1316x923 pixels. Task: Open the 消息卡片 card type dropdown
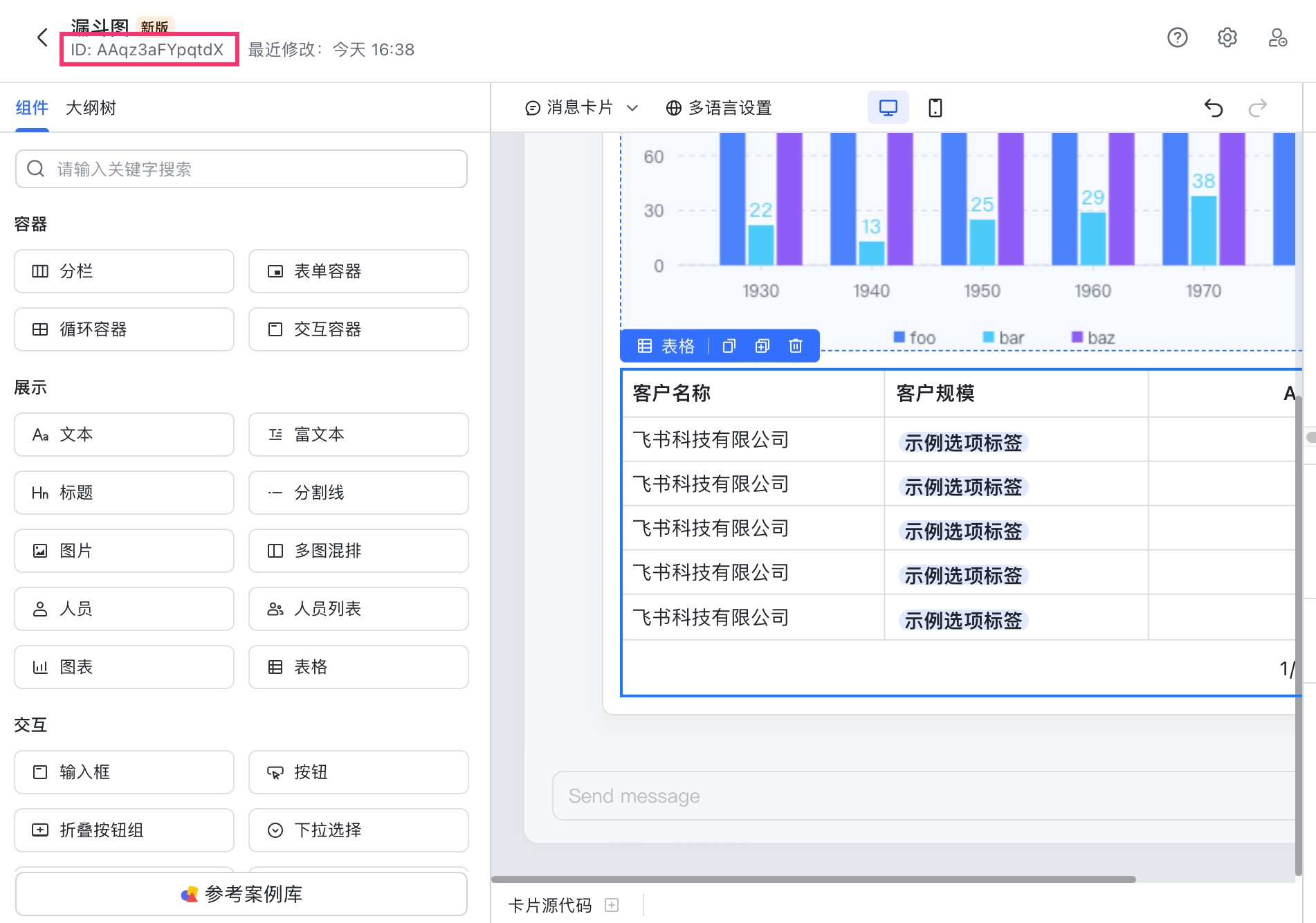(x=582, y=107)
